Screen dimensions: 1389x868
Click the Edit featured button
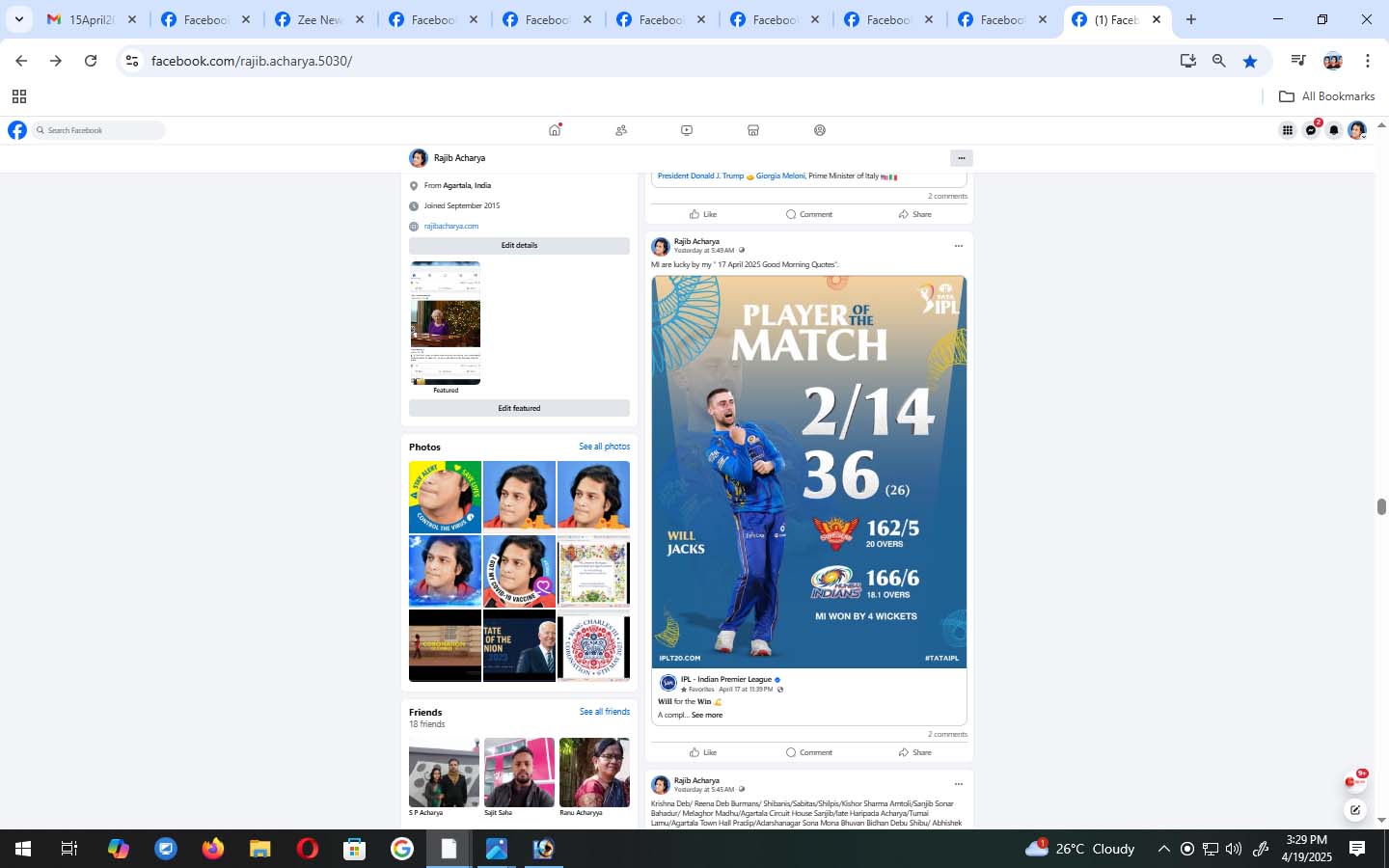(519, 408)
